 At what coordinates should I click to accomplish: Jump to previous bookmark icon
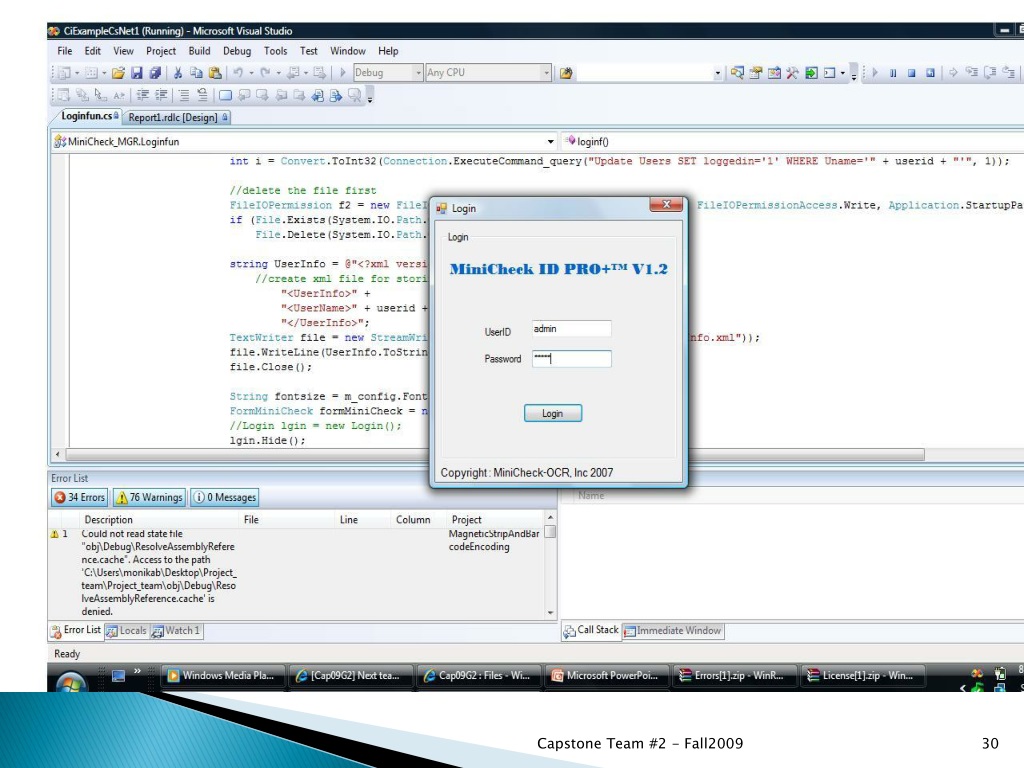pyautogui.click(x=244, y=95)
